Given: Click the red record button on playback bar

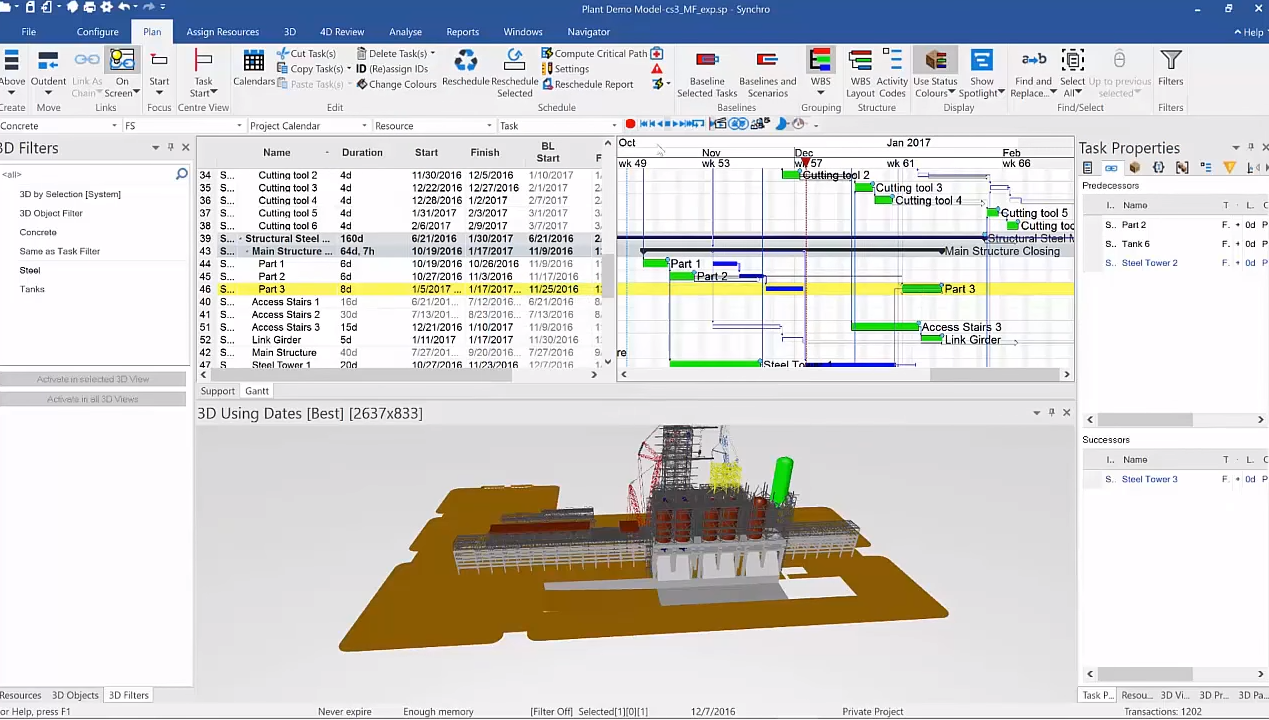Looking at the screenshot, I should click(x=630, y=124).
